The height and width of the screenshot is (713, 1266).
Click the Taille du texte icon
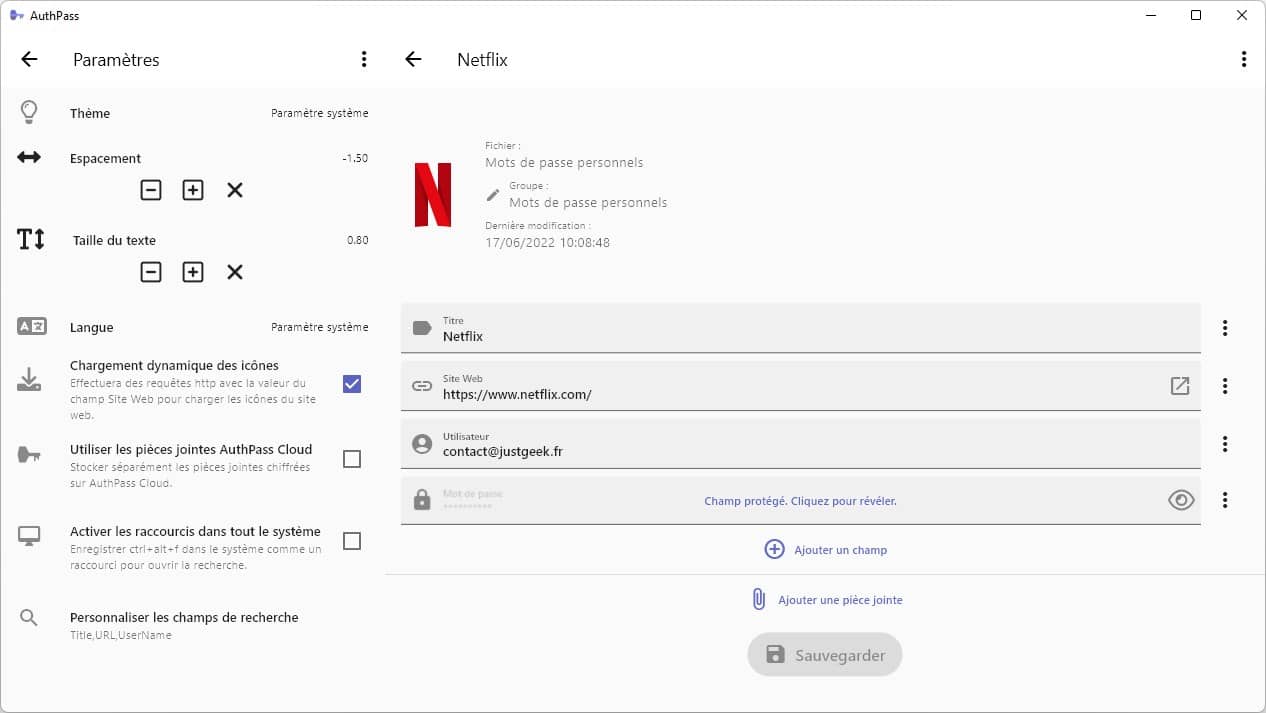click(x=31, y=239)
